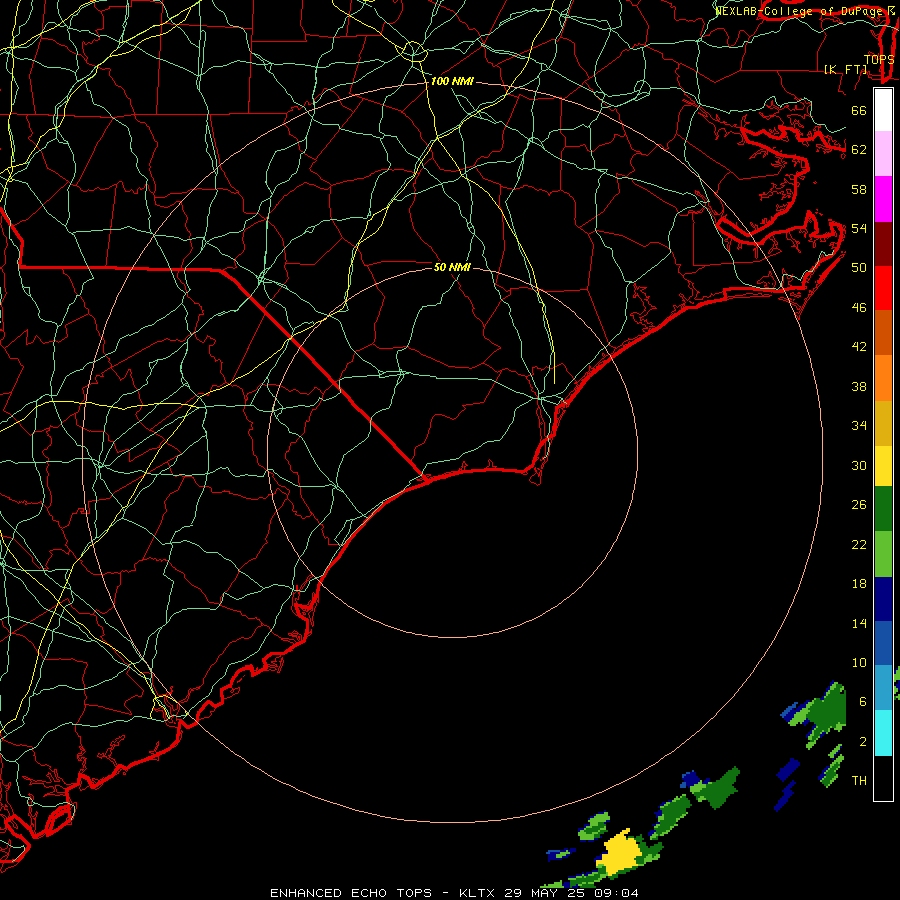Click the TH threshold legend label
Screen dimensions: 900x900
(x=859, y=781)
